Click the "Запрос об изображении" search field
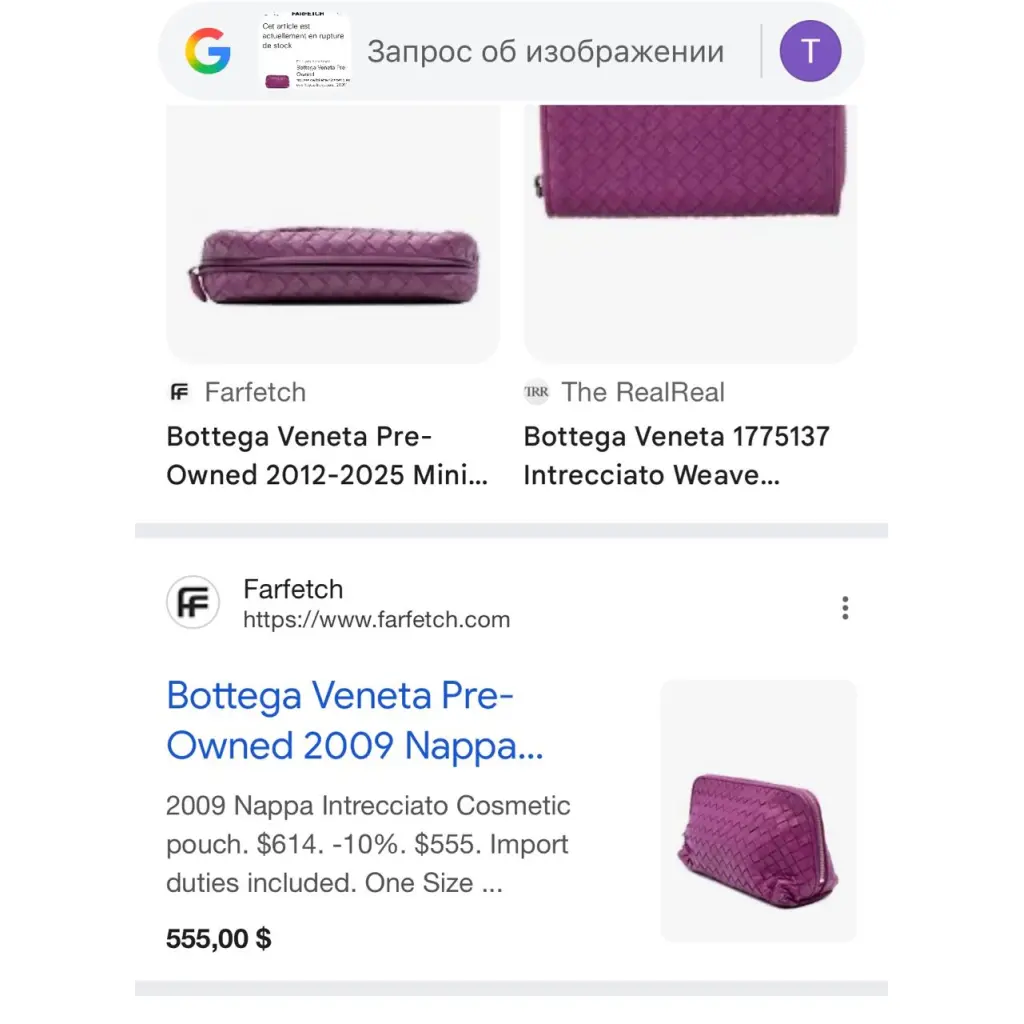1024x1024 pixels. [x=545, y=52]
